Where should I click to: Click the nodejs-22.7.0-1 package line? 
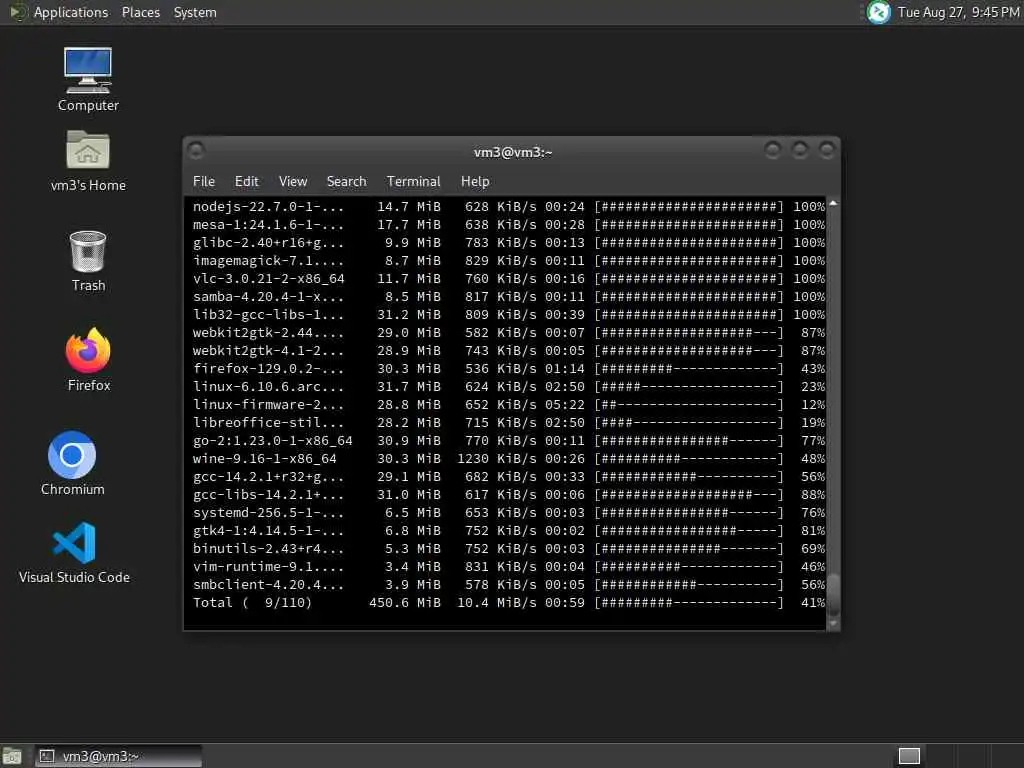(509, 207)
